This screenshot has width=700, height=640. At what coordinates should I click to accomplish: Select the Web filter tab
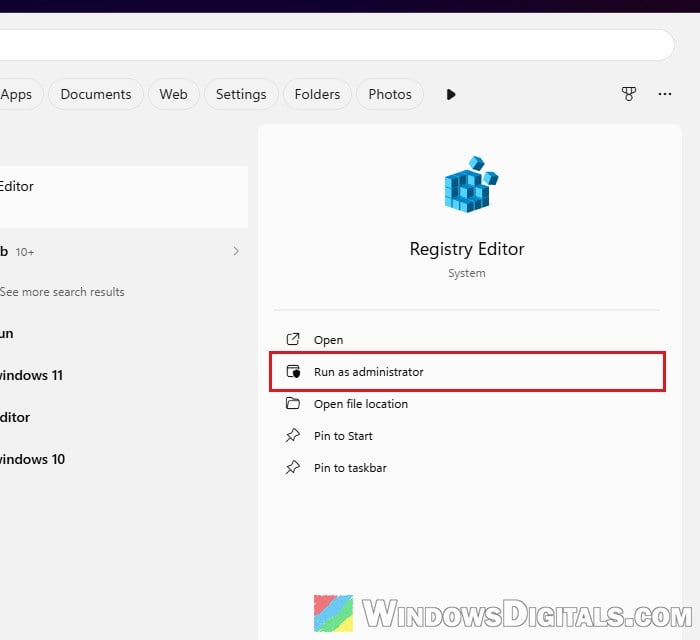pos(173,94)
